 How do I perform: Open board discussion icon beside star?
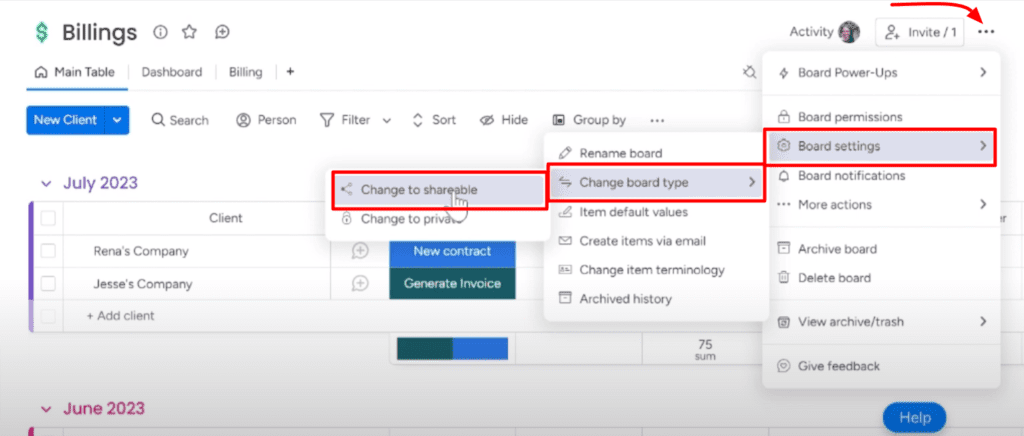point(223,32)
